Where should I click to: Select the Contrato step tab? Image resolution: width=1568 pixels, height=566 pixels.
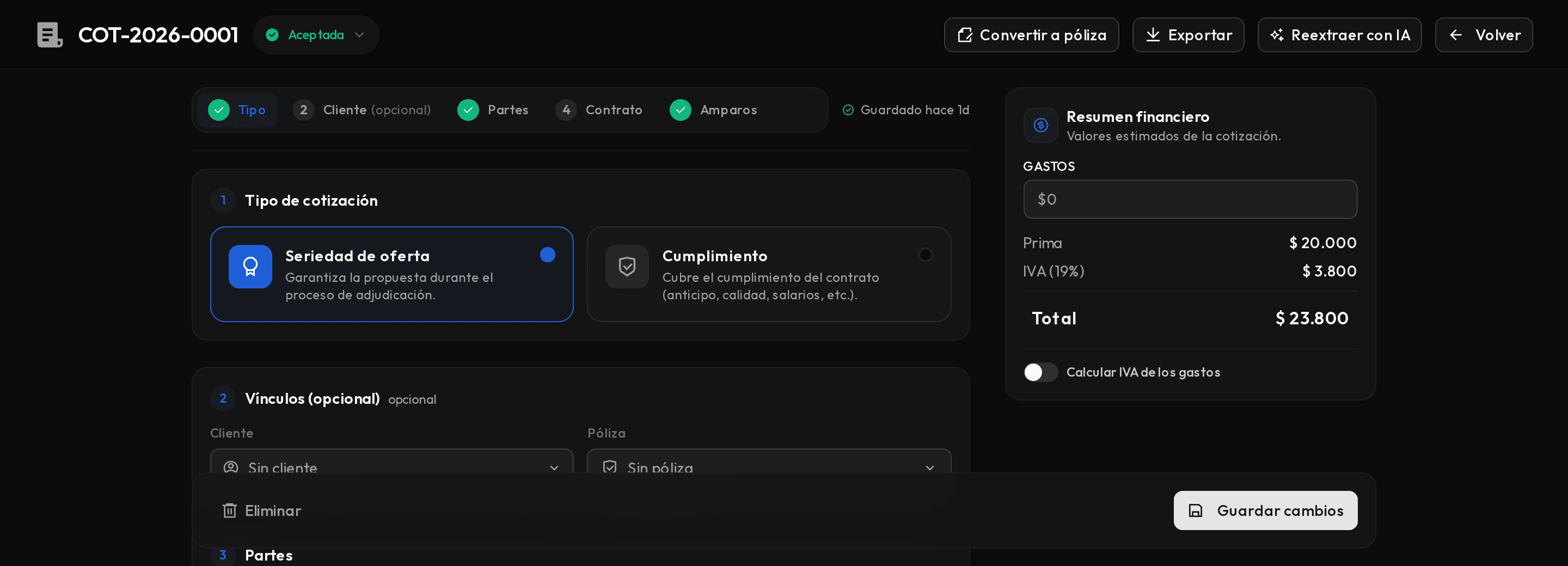[598, 110]
